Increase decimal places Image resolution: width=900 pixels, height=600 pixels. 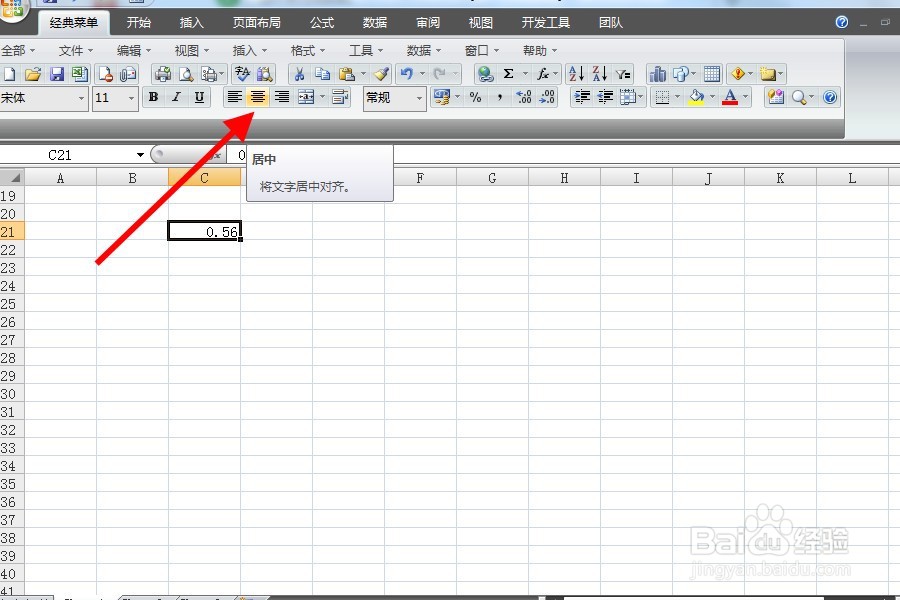(523, 98)
